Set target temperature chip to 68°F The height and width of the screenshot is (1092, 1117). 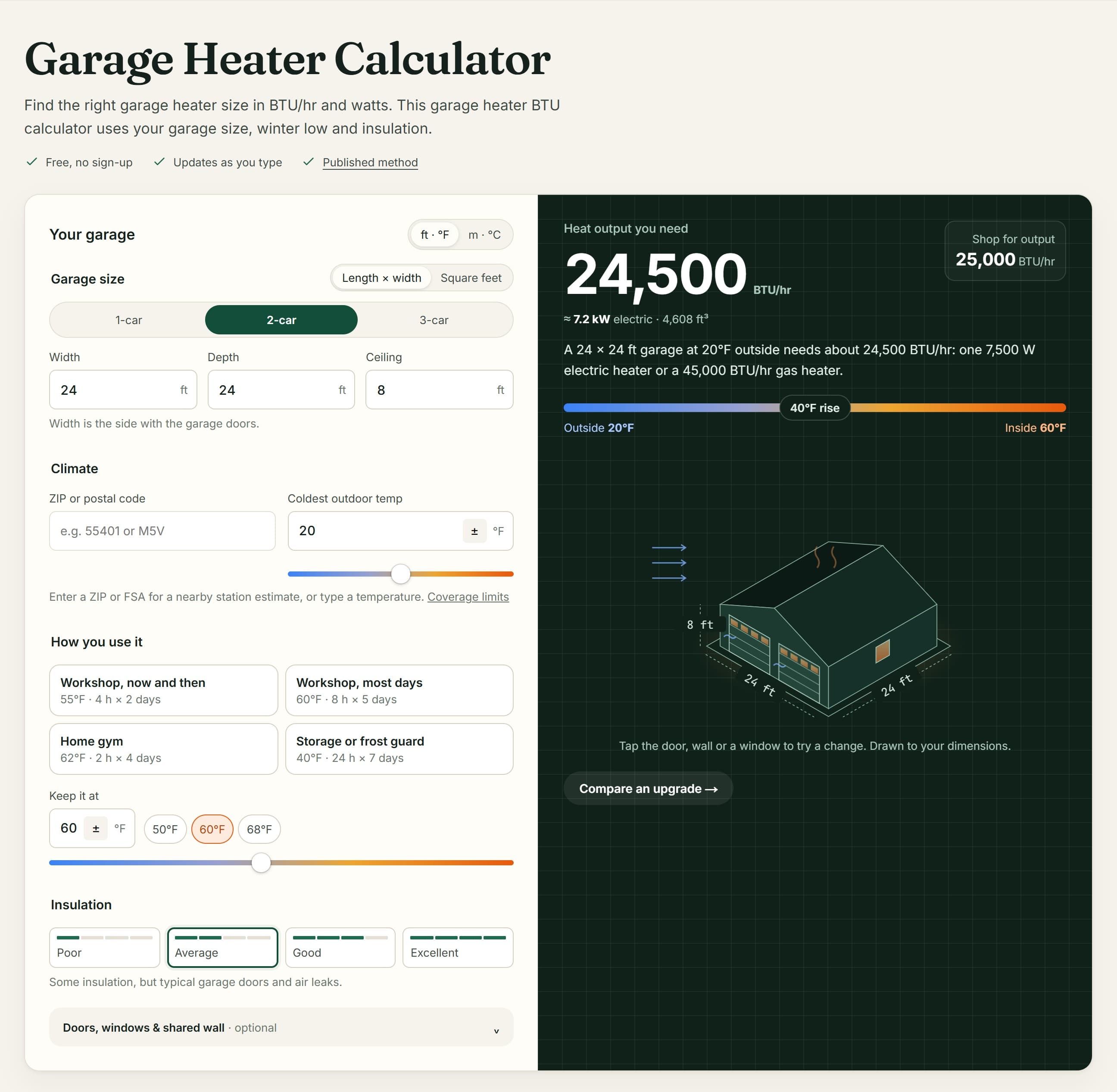tap(259, 829)
